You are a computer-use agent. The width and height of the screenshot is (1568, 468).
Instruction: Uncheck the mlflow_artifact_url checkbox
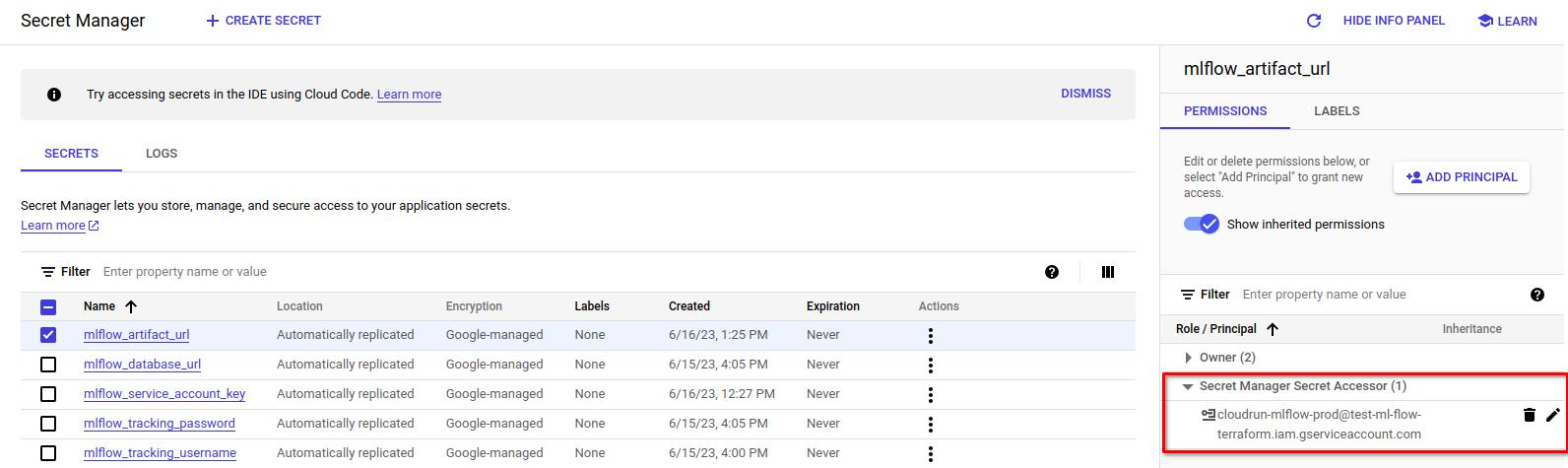tap(48, 335)
